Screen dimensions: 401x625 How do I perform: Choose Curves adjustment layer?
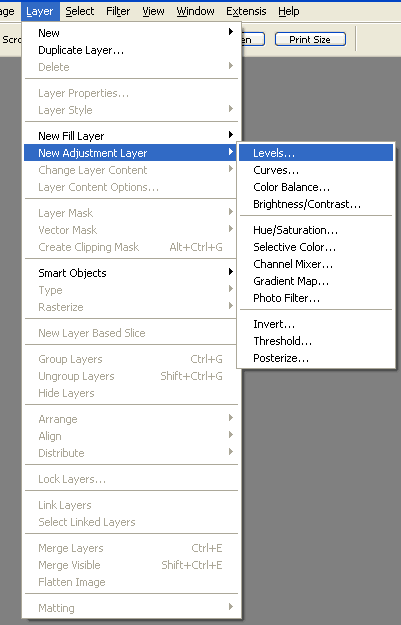click(316, 170)
